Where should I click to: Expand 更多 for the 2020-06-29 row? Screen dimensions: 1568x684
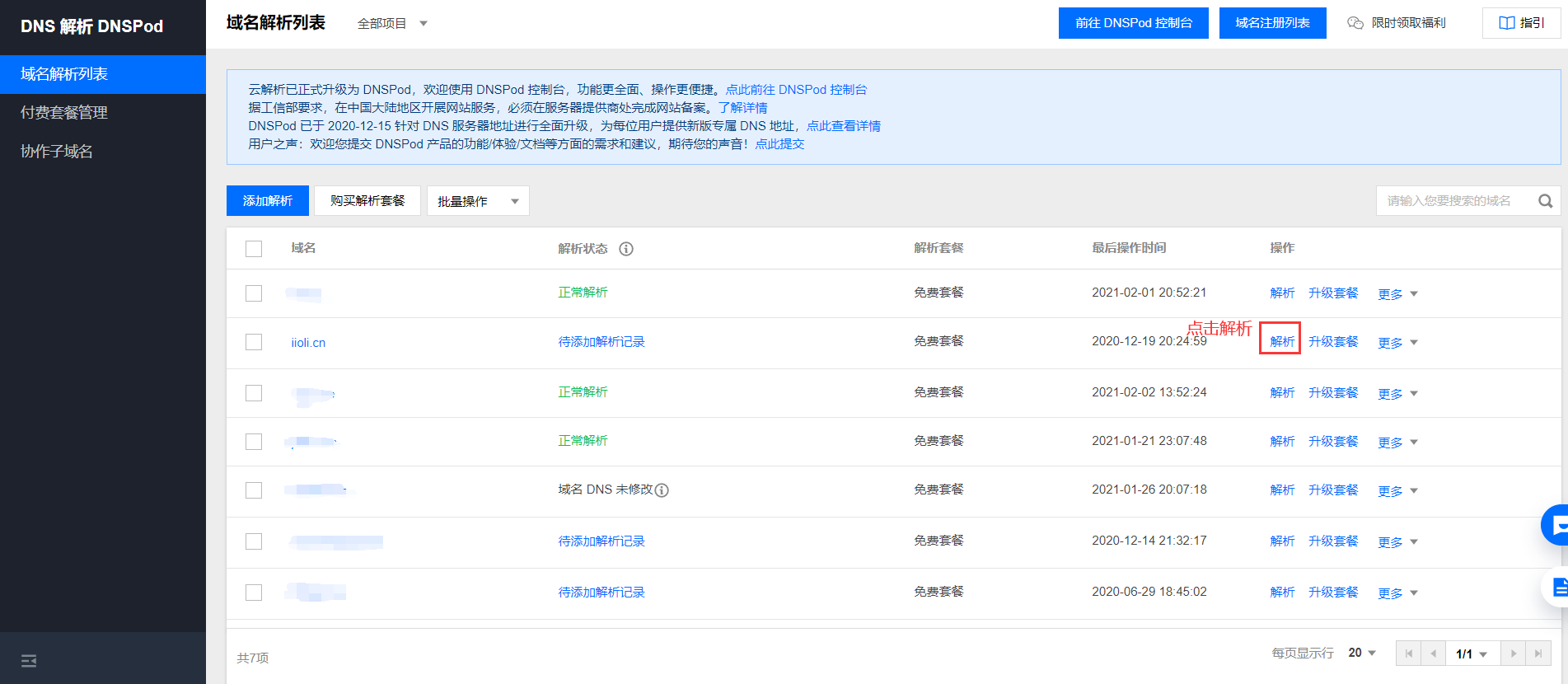click(x=1397, y=593)
